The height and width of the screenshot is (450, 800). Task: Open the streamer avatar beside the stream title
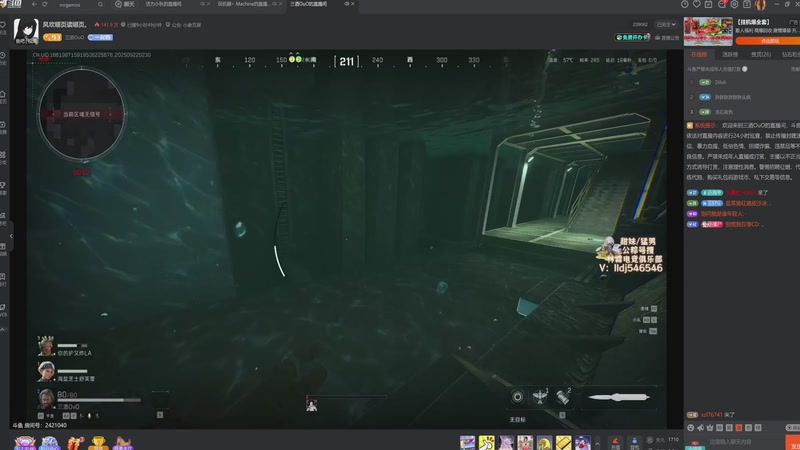click(x=26, y=31)
